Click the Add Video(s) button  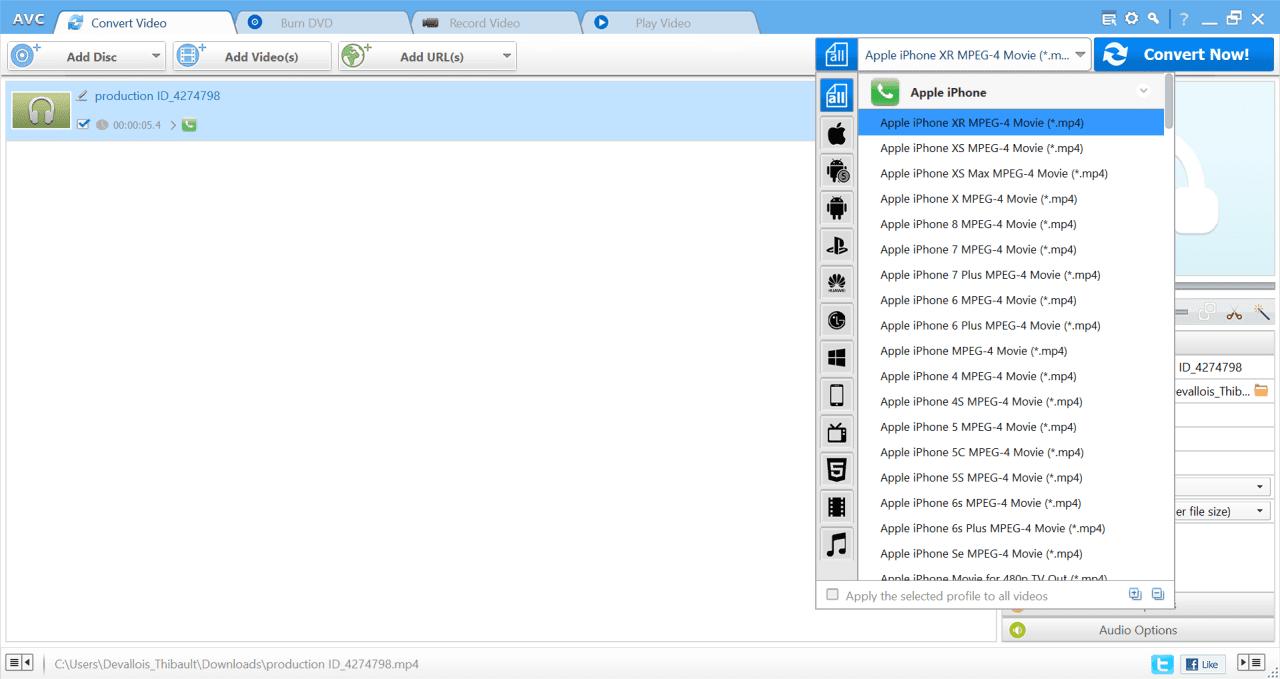(x=251, y=56)
